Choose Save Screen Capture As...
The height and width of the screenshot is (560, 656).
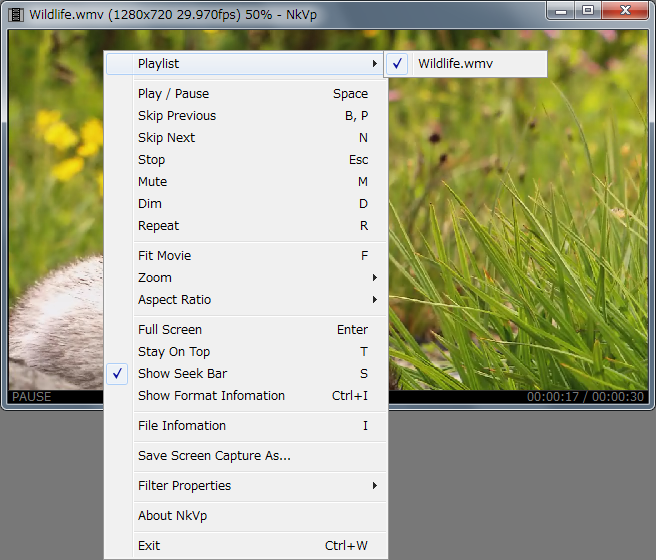tap(245, 455)
